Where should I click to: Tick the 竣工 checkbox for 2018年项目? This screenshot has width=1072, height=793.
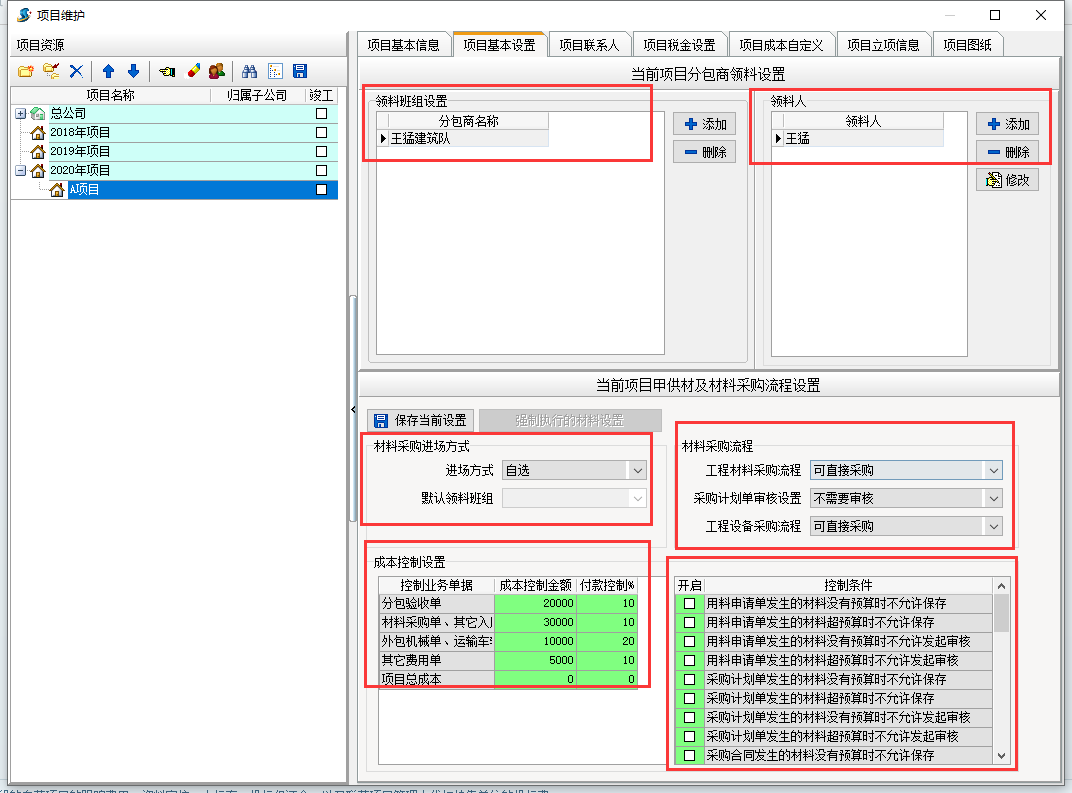coord(321,132)
